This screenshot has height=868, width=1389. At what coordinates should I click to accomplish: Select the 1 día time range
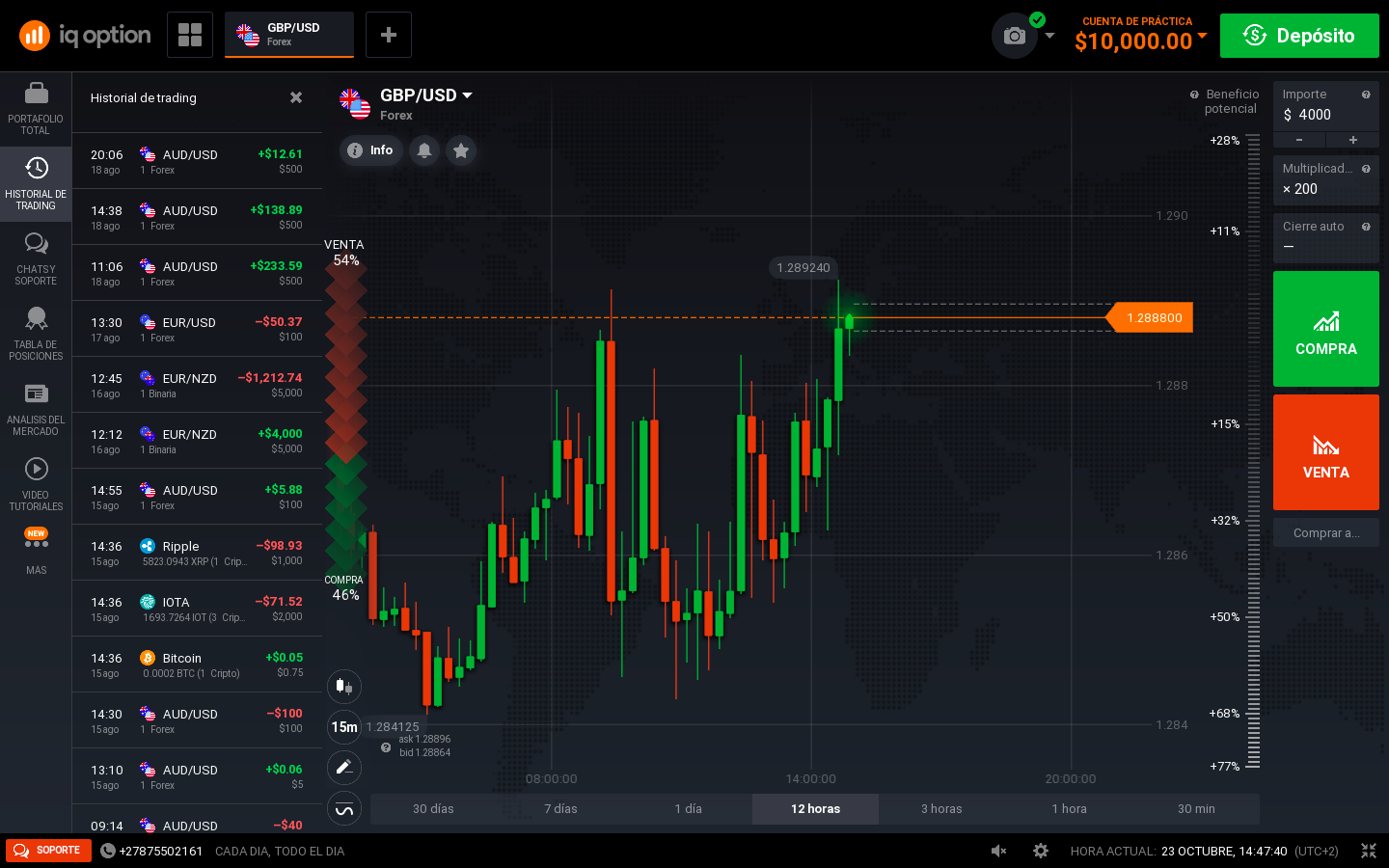[x=688, y=809]
